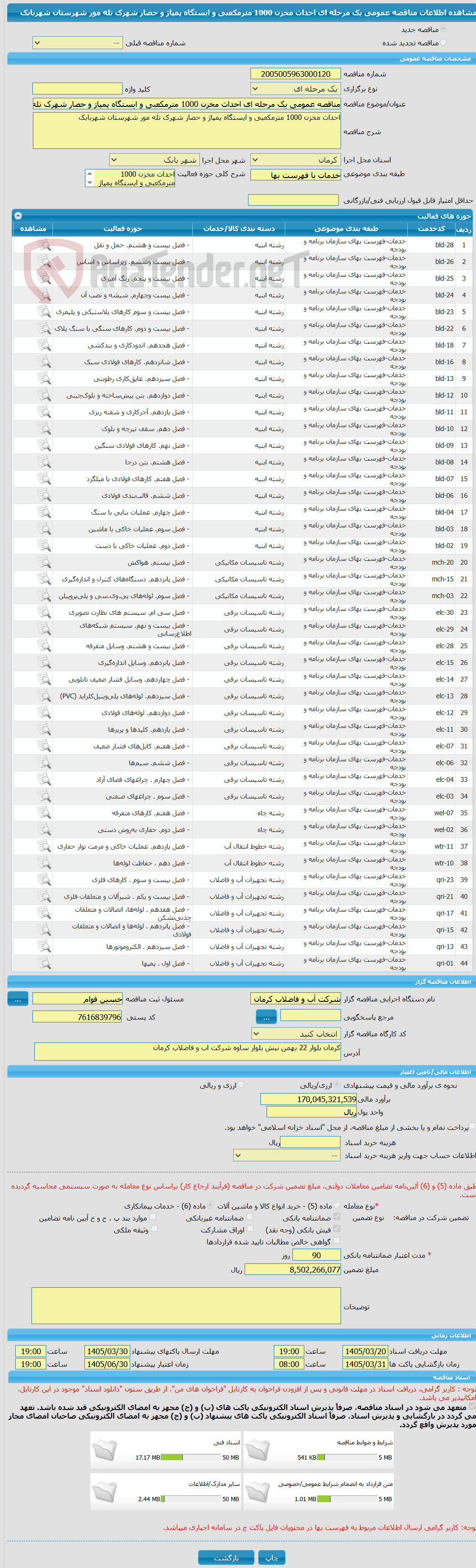
Task: Open the view icon for row bld-12
Action: tap(44, 395)
